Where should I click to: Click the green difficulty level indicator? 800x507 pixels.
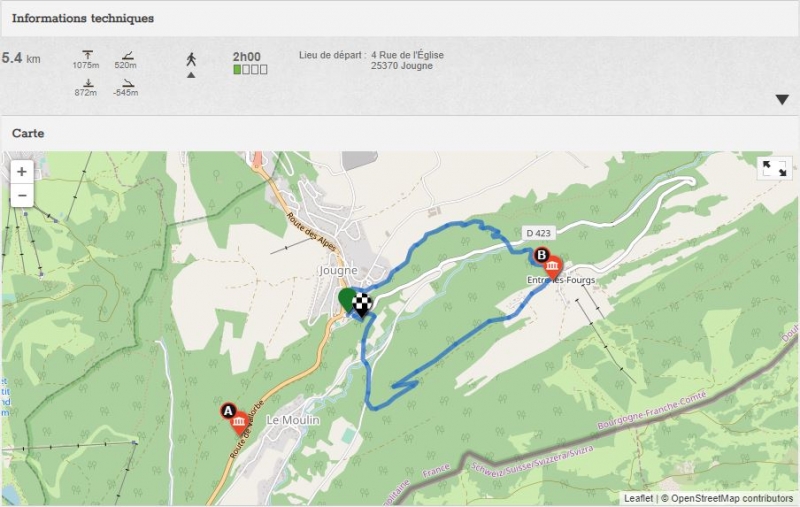[x=237, y=70]
